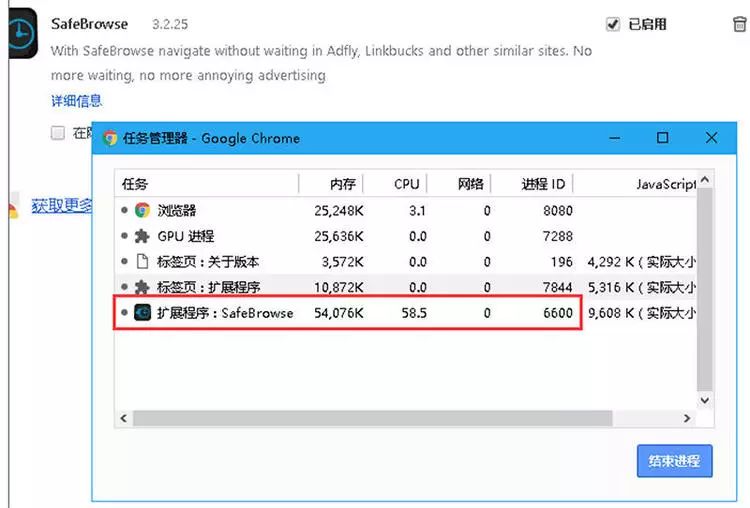Click process ID 8080
This screenshot has height=508, width=750.
click(558, 210)
